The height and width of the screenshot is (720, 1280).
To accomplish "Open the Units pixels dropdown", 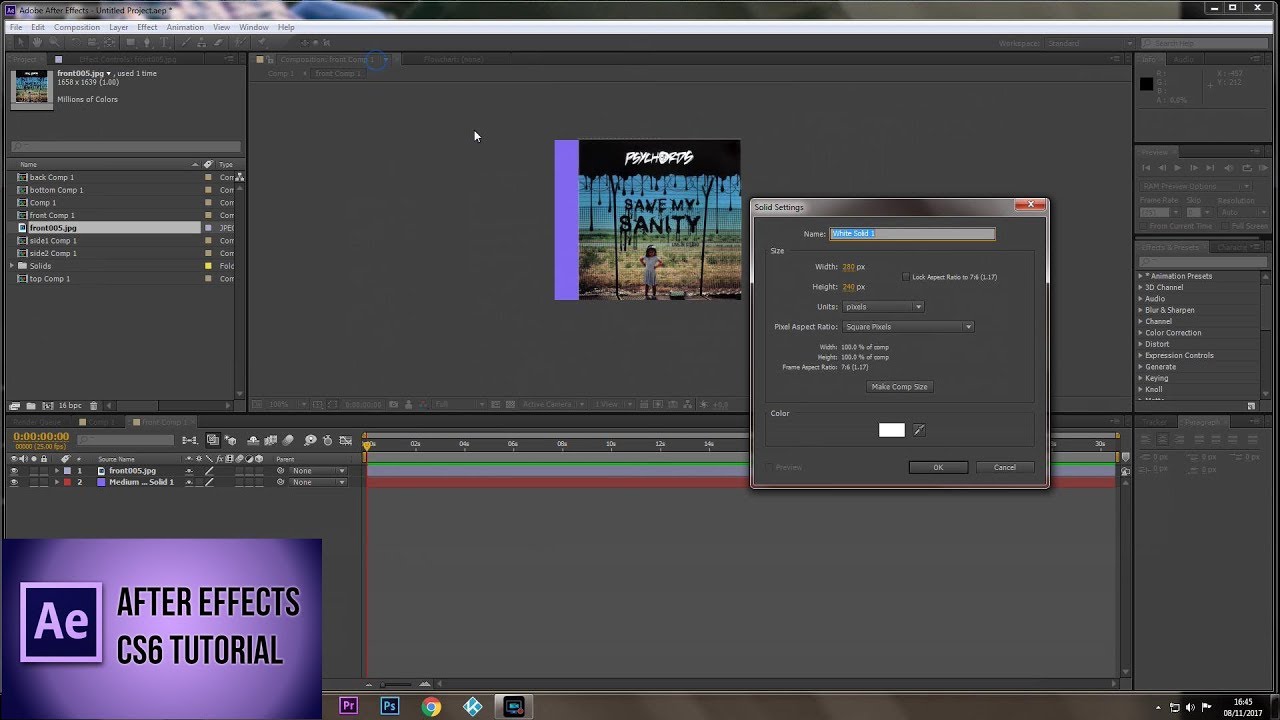I will click(883, 307).
